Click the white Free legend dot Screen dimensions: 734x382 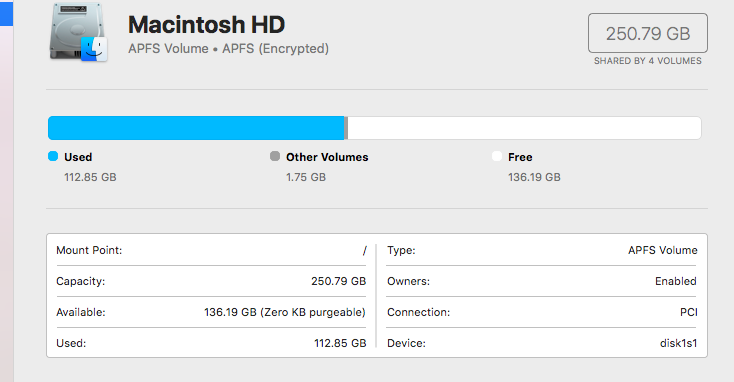497,156
